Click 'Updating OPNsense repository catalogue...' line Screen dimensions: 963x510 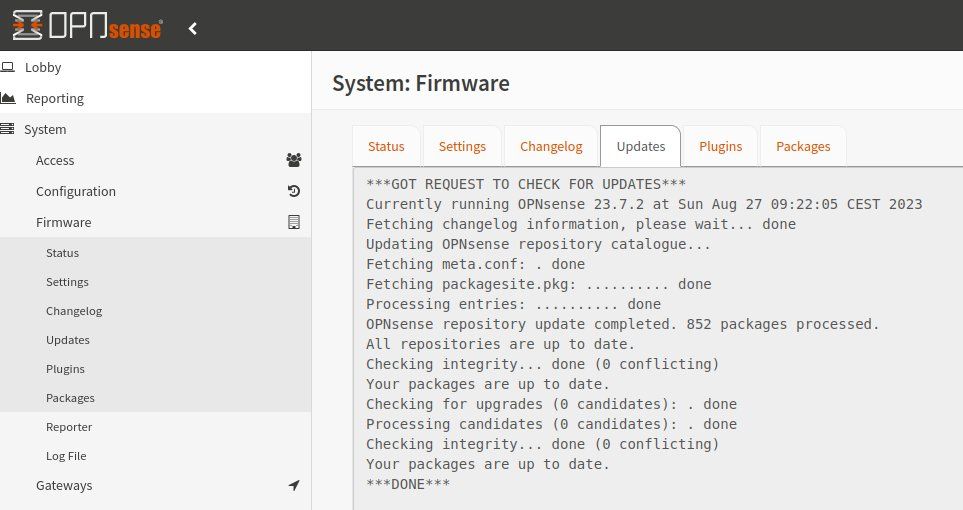tap(538, 244)
